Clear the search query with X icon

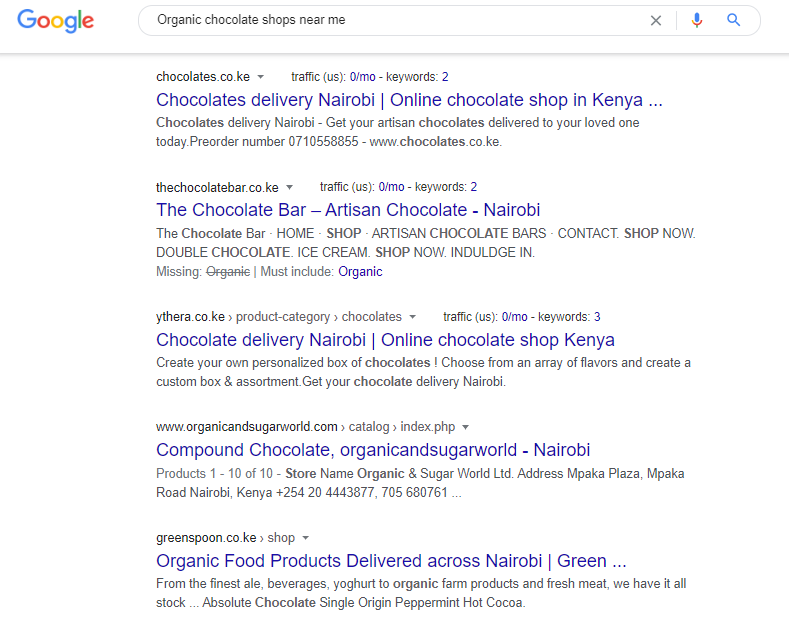656,21
